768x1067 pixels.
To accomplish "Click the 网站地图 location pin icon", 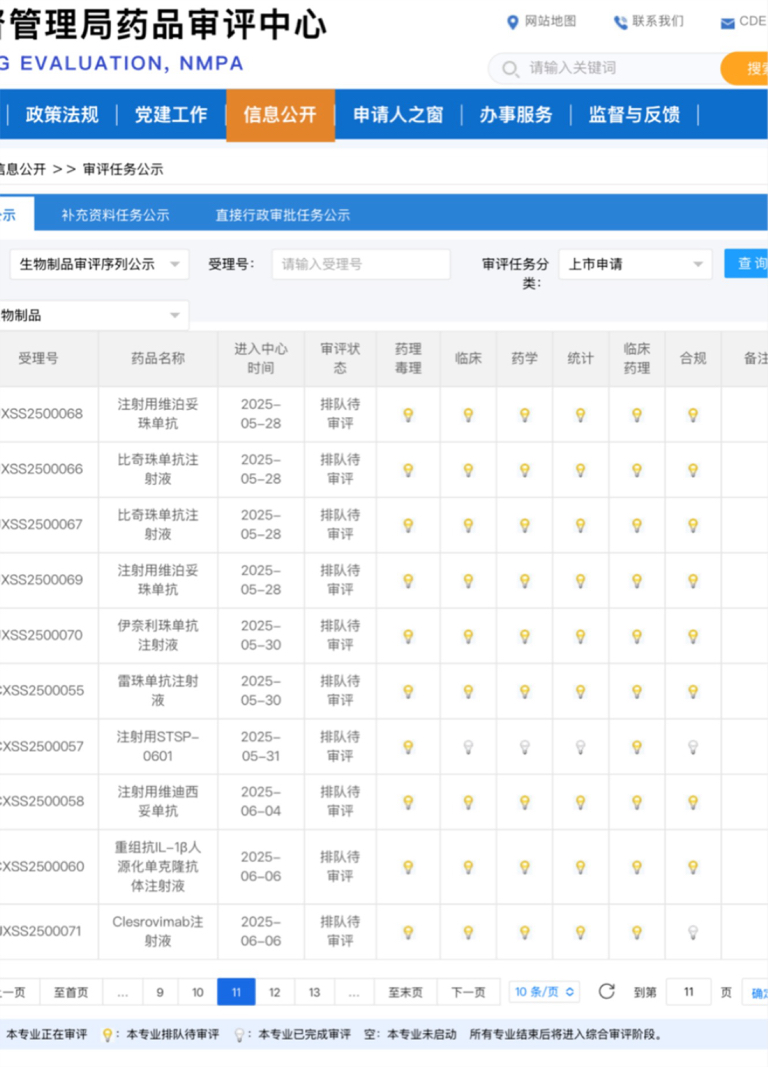I will coord(513,22).
